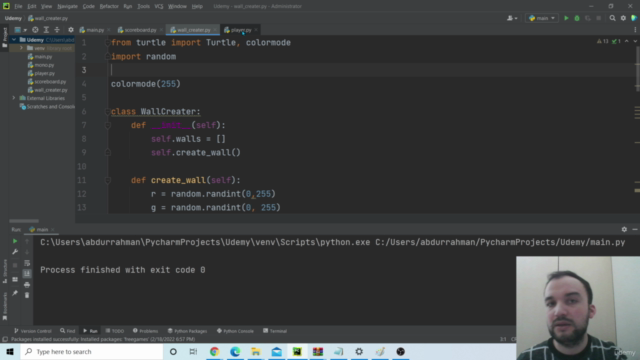Open Version Control tool window
Viewport: 640px width, 360px height.
pos(33,331)
